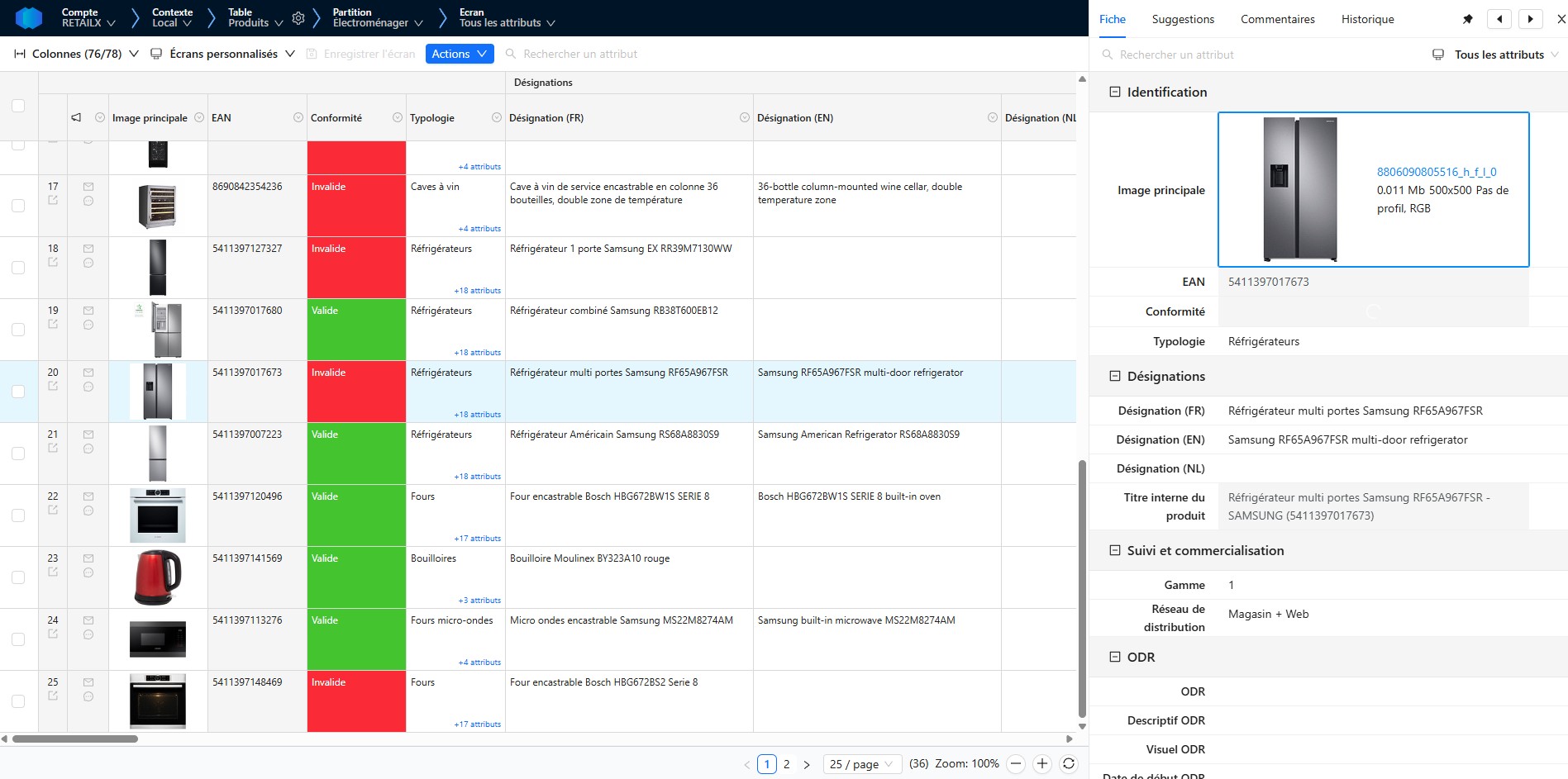Image resolution: width=1568 pixels, height=779 pixels.
Task: Switch to Historique tab
Action: pos(1367,19)
